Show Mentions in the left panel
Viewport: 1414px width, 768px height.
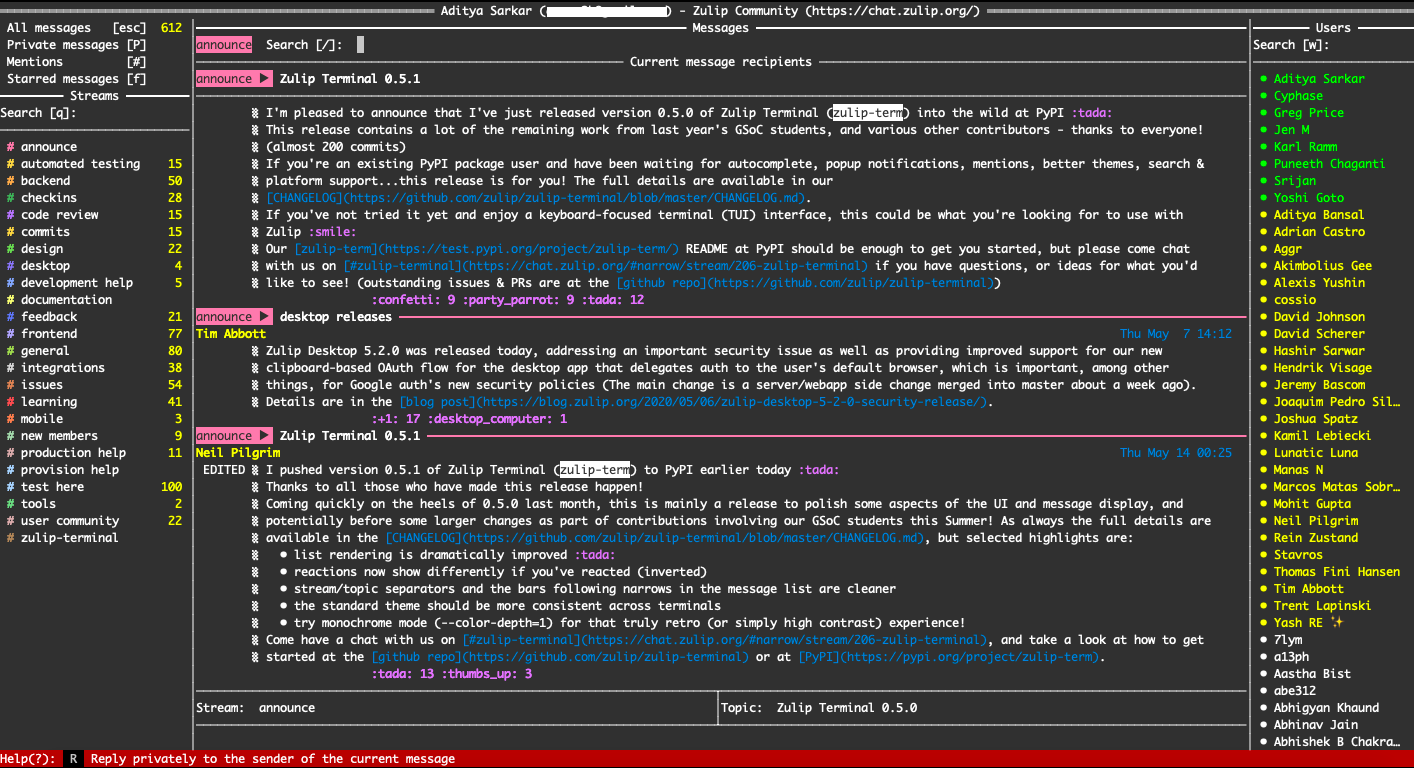coord(76,62)
